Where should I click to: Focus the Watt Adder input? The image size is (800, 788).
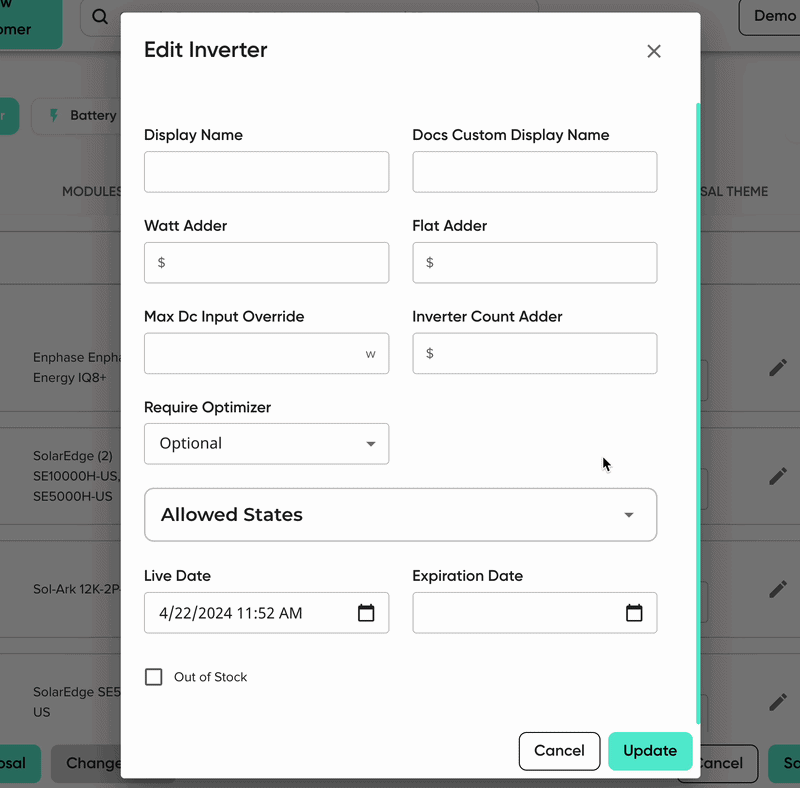click(x=266, y=263)
